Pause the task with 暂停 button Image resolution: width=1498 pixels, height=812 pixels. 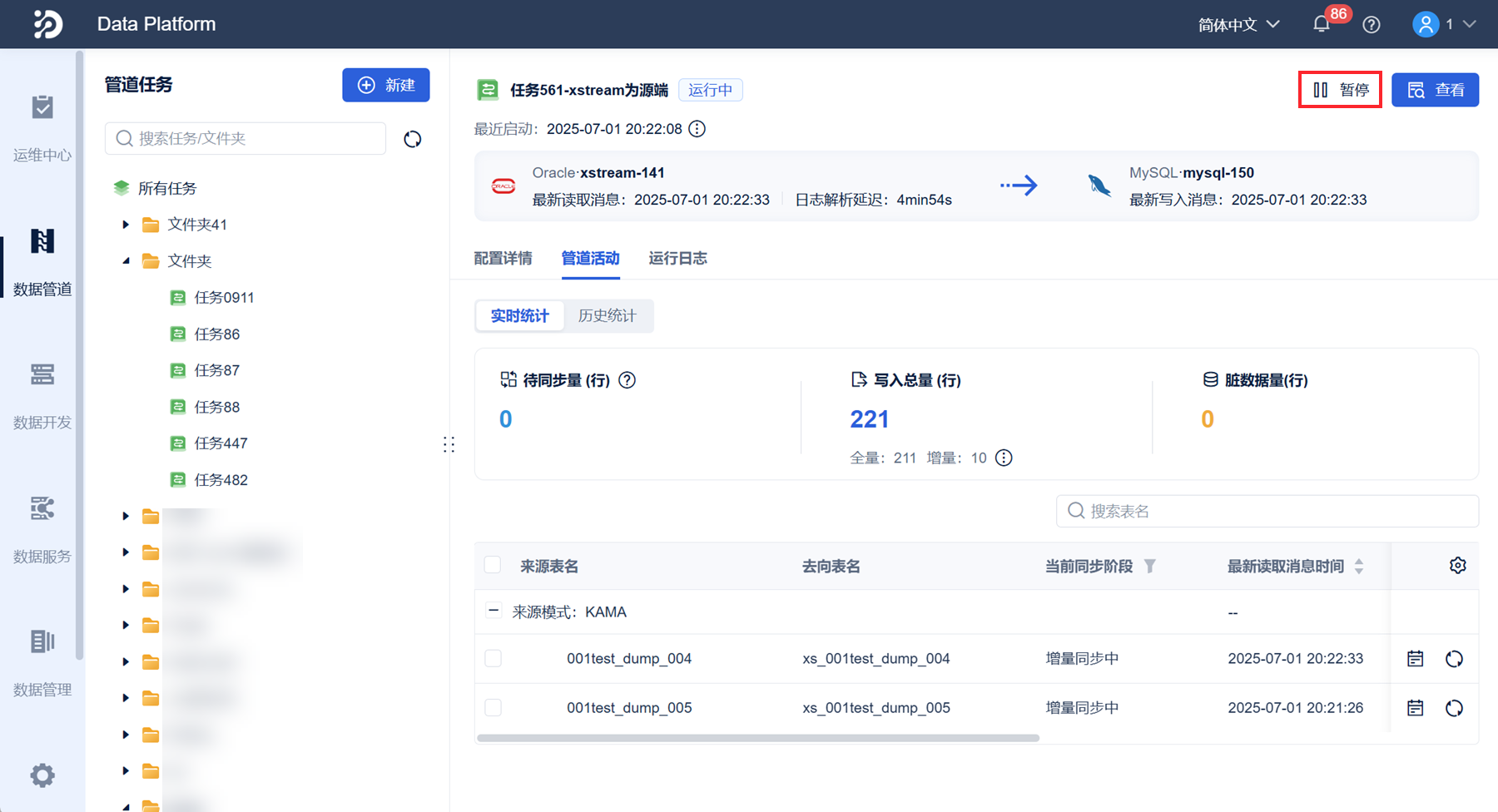(x=1341, y=90)
